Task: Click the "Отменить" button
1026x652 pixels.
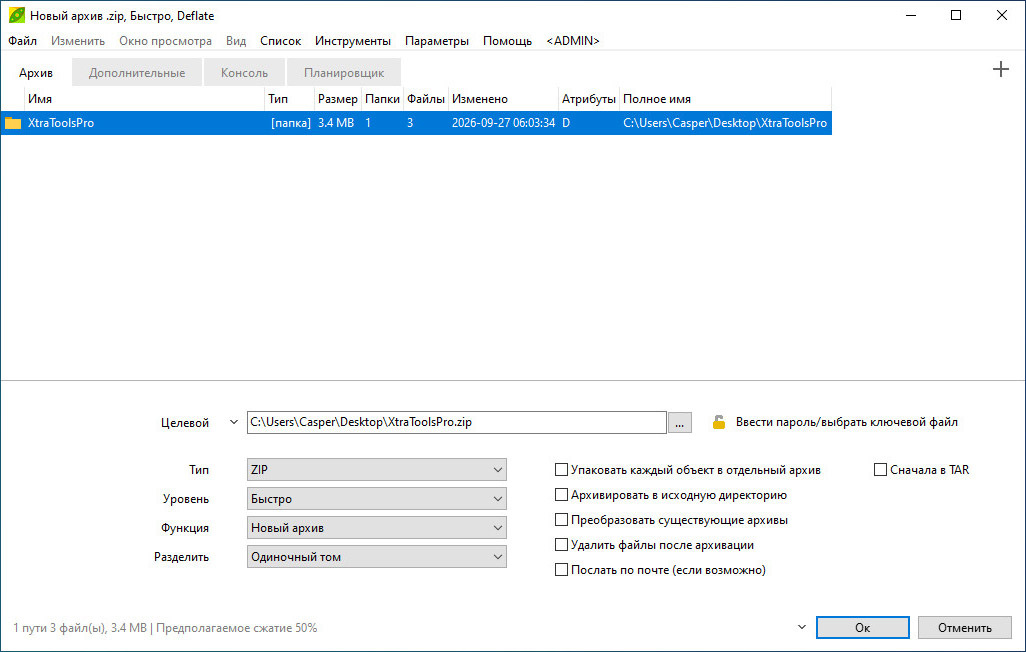Action: point(964,628)
